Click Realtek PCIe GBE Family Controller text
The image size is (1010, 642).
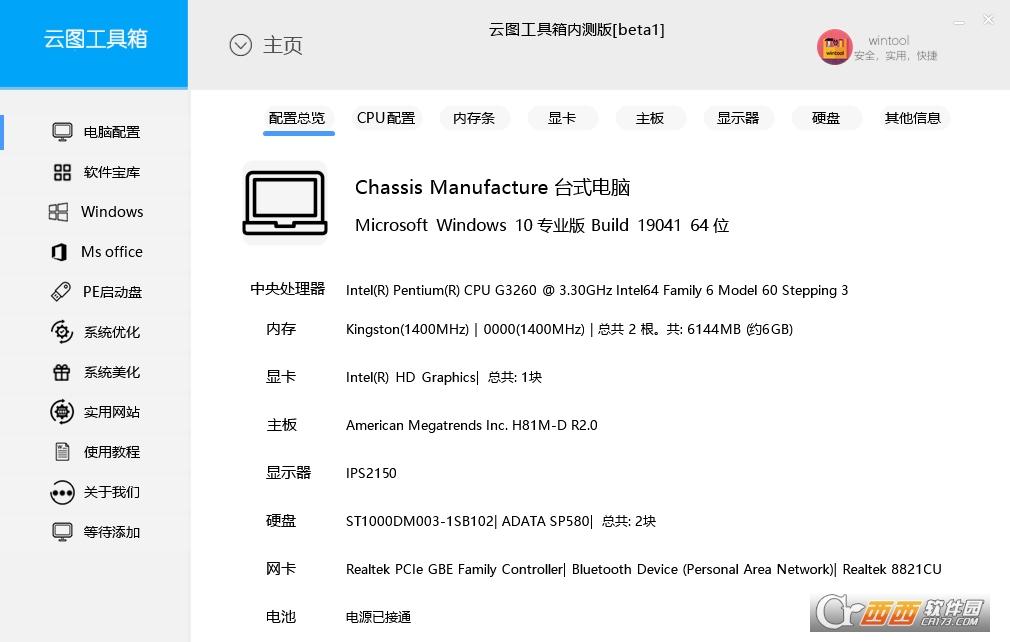pyautogui.click(x=643, y=569)
